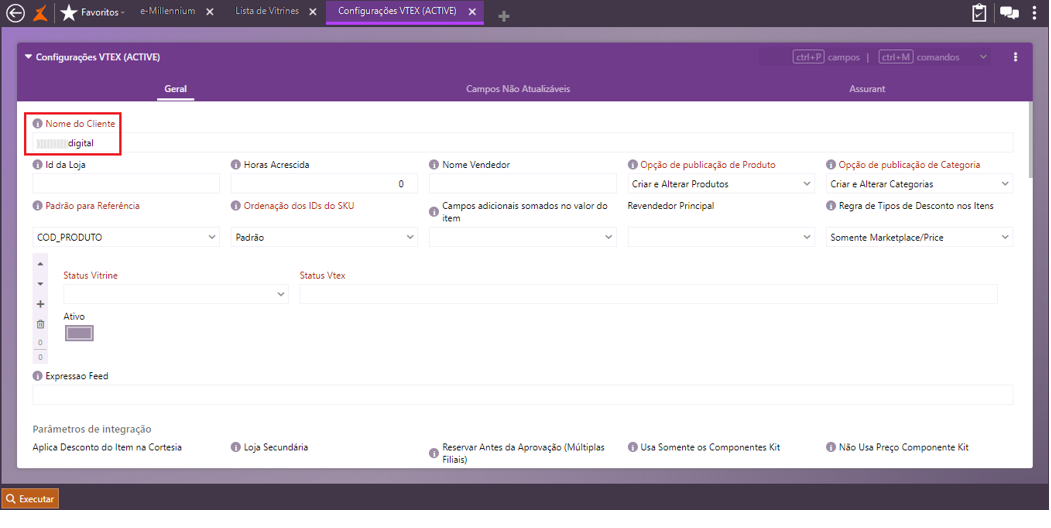Click the Aplica Desconto do Item na Cortesia label
Image resolution: width=1051 pixels, height=528 pixels.
[107, 448]
